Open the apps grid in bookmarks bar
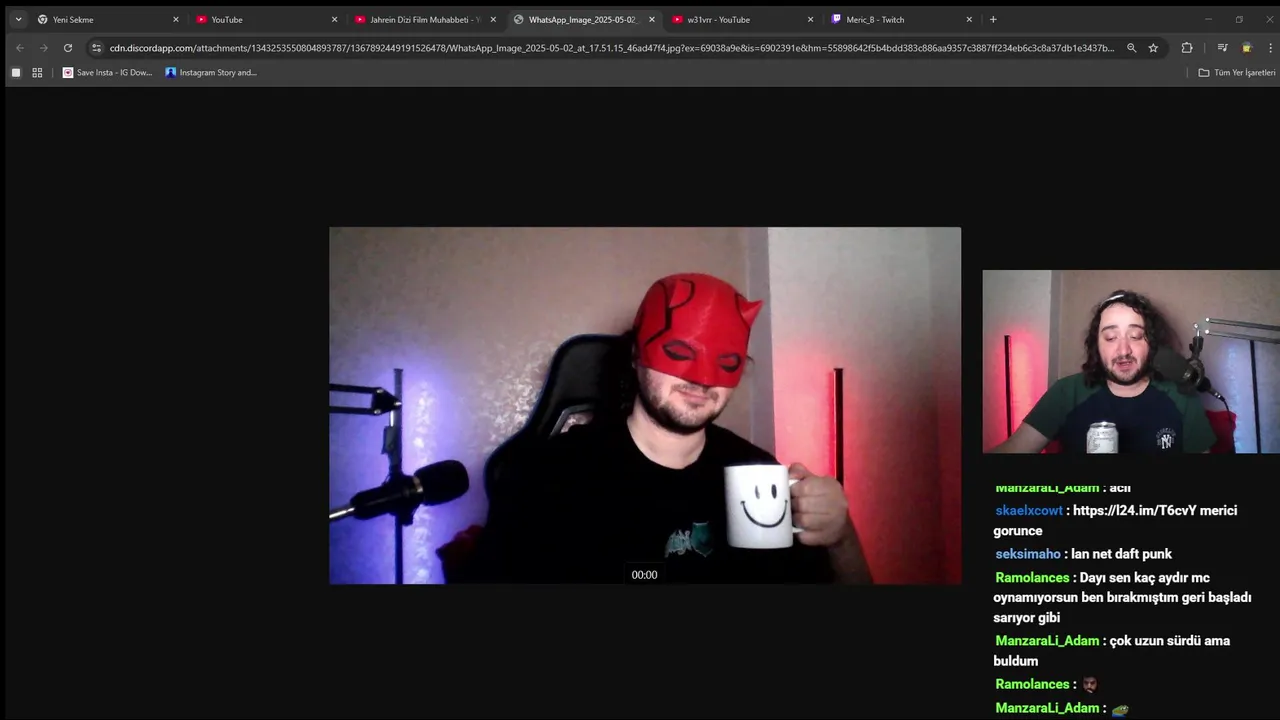The image size is (1280, 720). [37, 72]
